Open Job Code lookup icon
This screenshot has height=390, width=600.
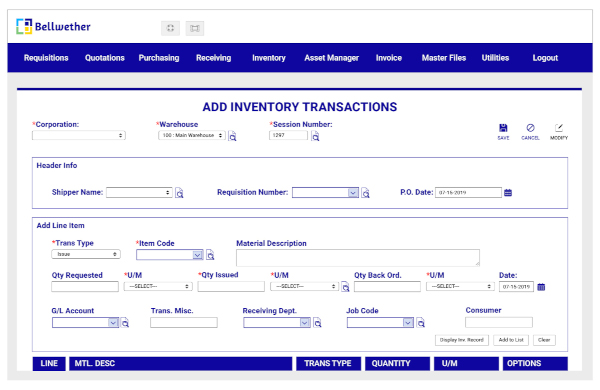click(421, 323)
